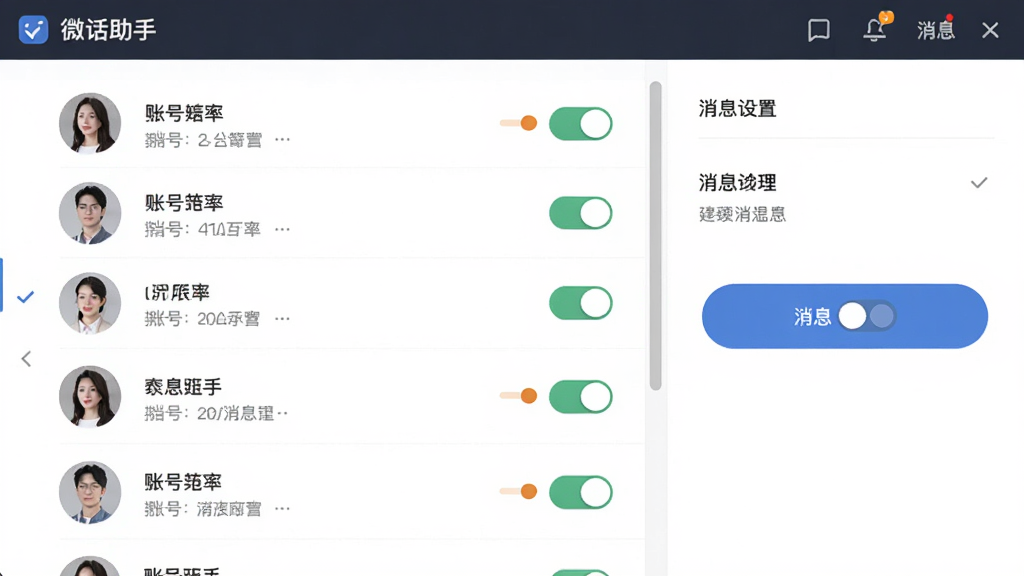
Task: Click the gray subtitle under the checked settings item
Action: pyautogui.click(x=743, y=214)
